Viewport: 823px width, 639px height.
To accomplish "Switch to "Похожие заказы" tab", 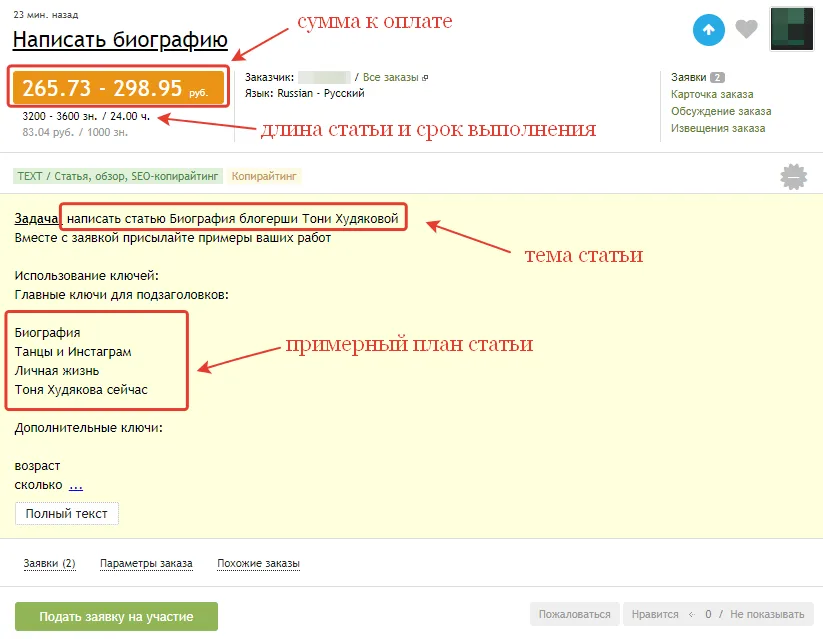I will pyautogui.click(x=258, y=564).
